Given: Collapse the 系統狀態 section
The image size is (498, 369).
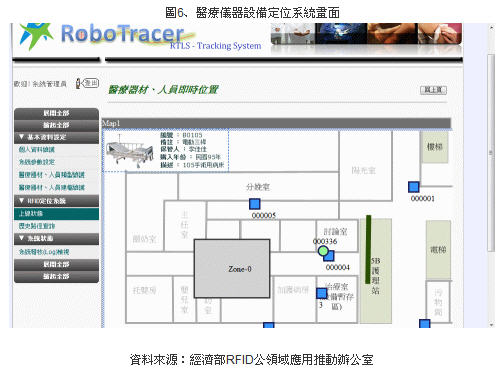Looking at the screenshot, I should [56, 239].
